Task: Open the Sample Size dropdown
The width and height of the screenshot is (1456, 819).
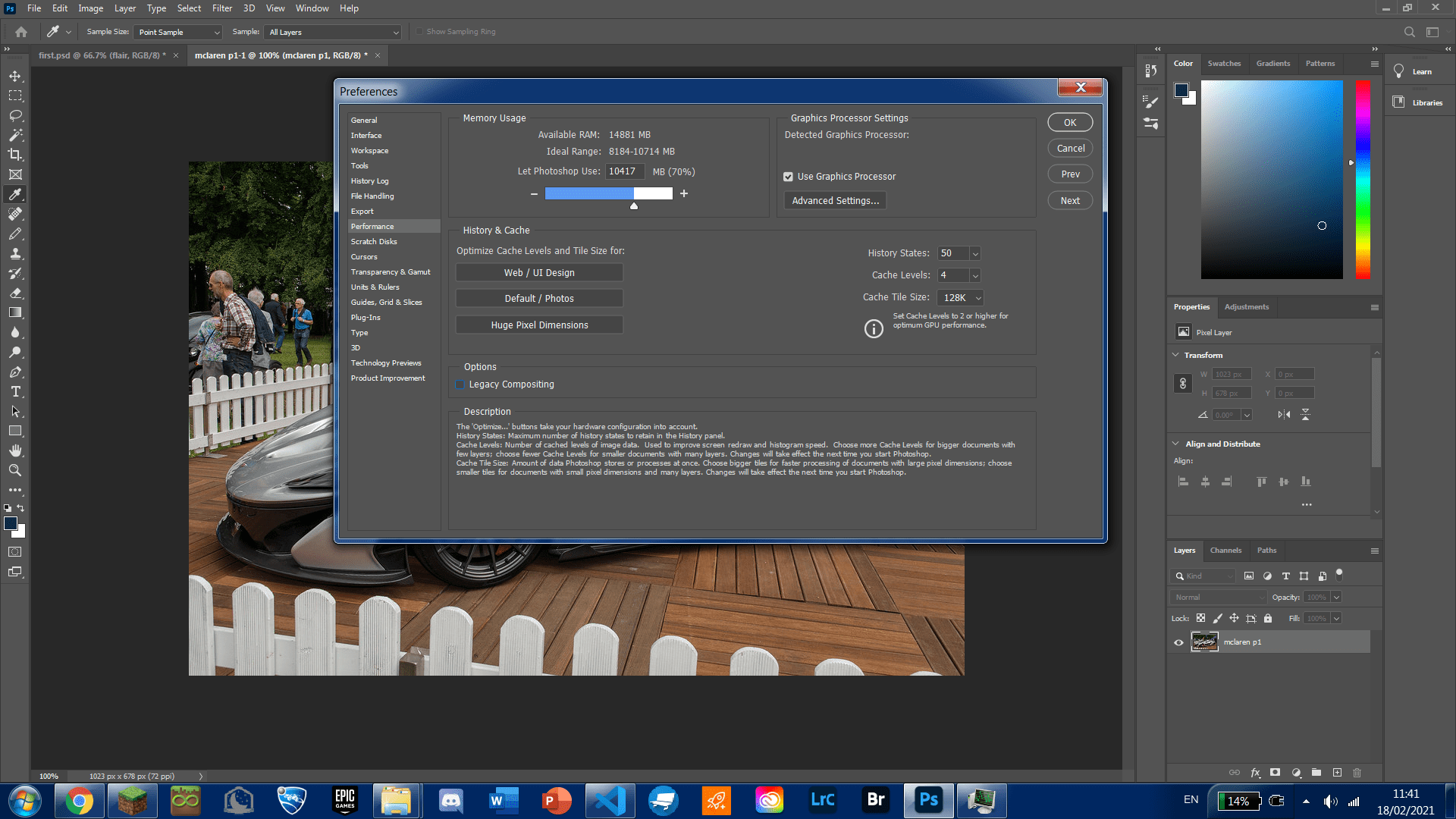Action: (x=176, y=32)
